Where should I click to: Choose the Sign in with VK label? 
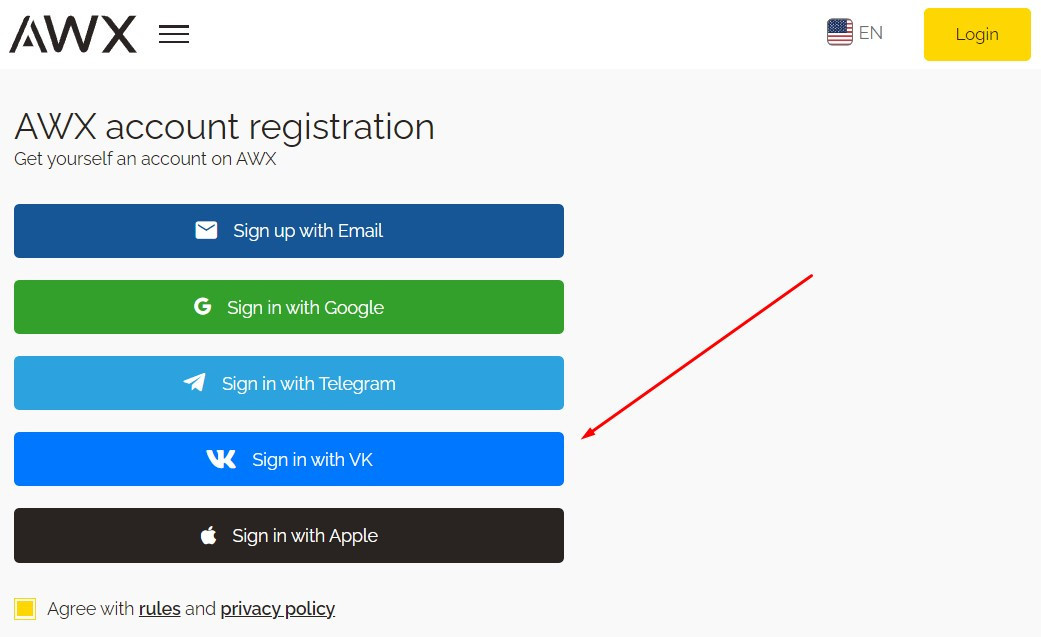(x=312, y=460)
